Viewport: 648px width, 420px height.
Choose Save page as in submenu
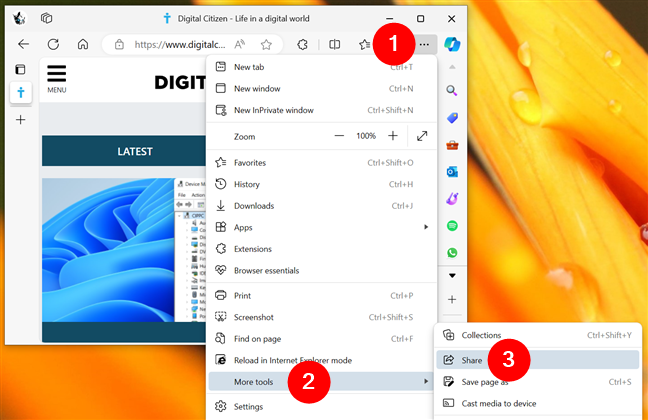[538, 382]
